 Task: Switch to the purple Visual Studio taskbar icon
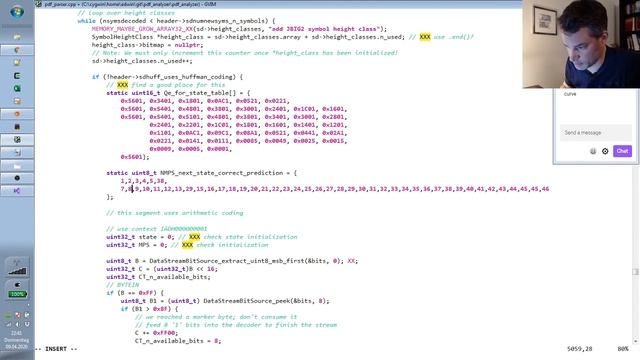click(x=17, y=191)
